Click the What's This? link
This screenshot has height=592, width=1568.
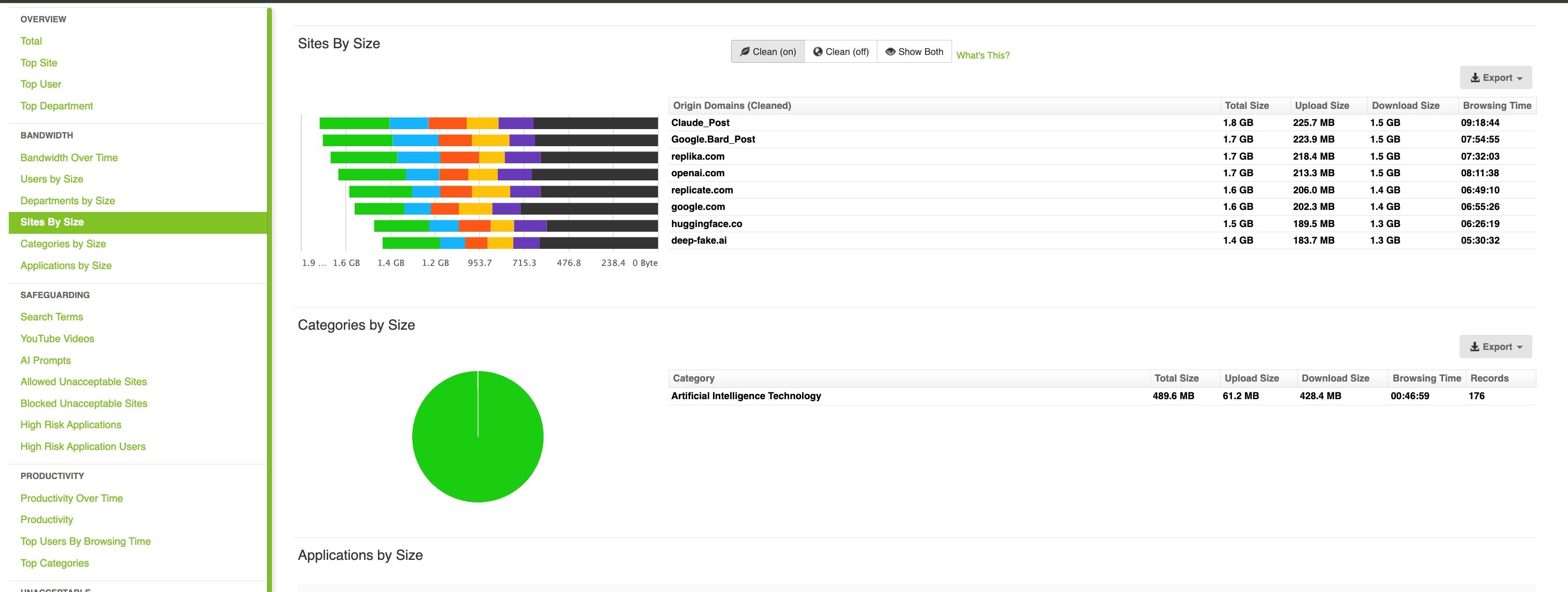click(983, 55)
